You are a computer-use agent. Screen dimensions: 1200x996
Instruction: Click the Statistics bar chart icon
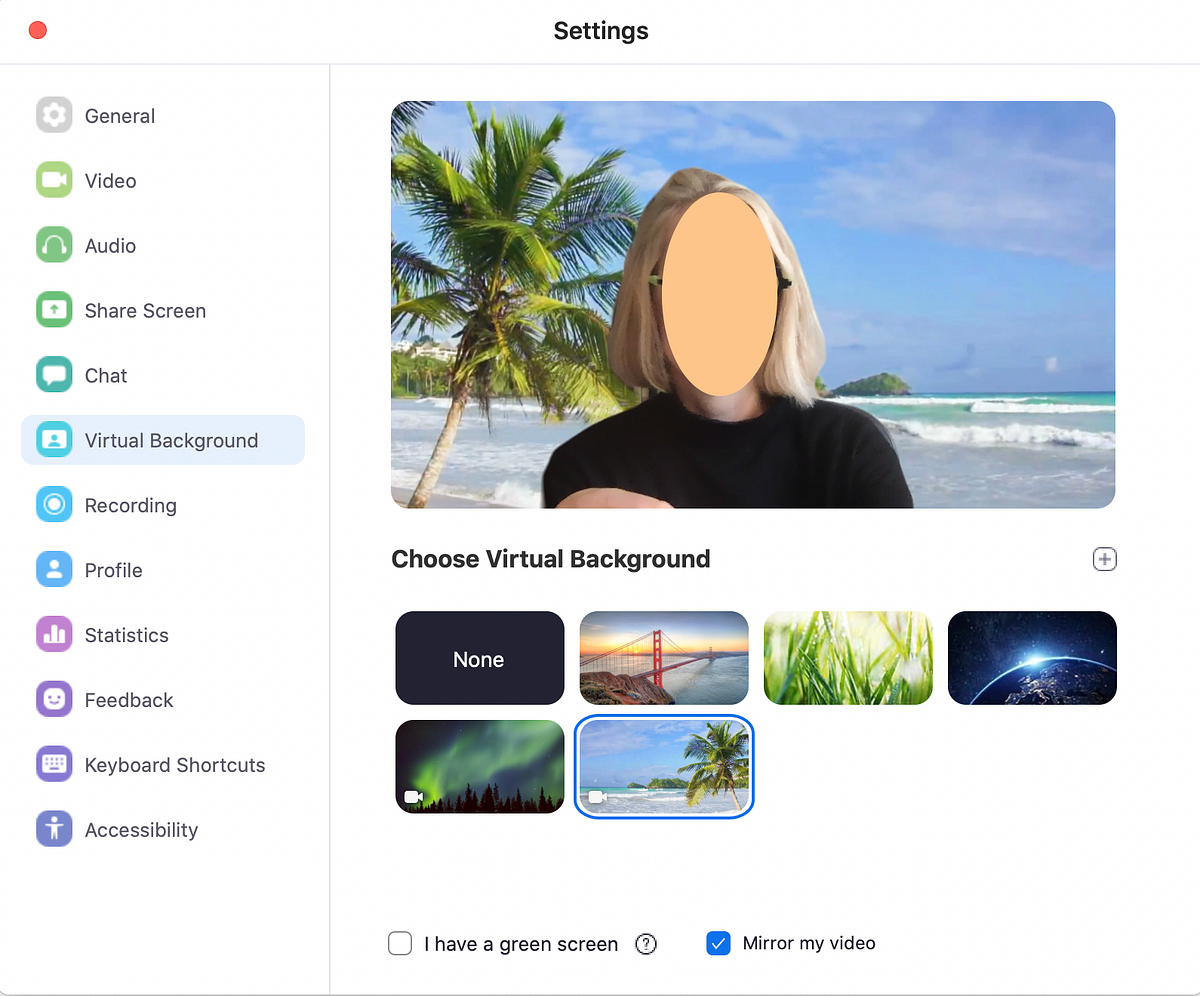pyautogui.click(x=54, y=635)
